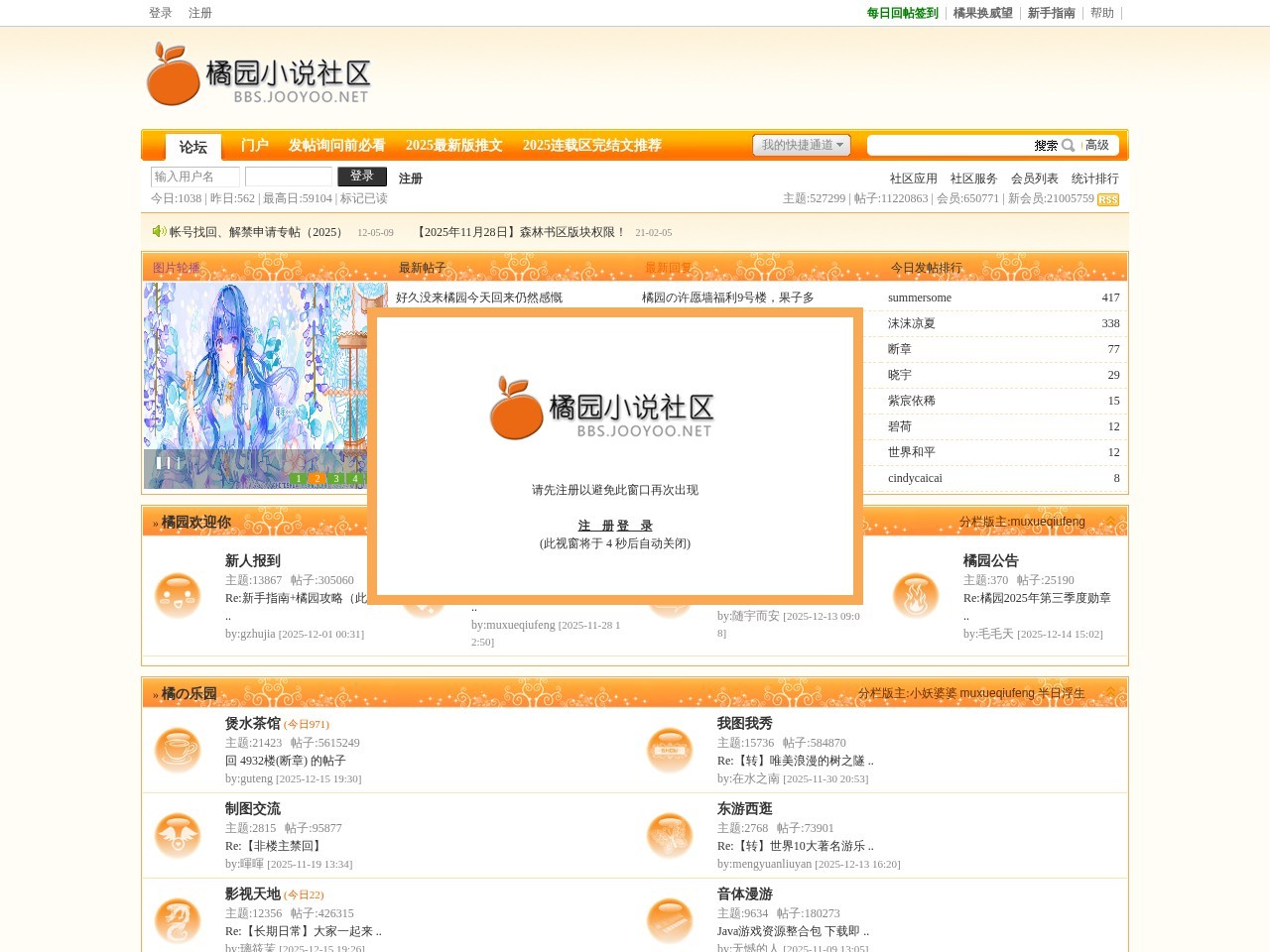
Task: Click the RSS feed icon near forum statistics
Action: click(1108, 198)
